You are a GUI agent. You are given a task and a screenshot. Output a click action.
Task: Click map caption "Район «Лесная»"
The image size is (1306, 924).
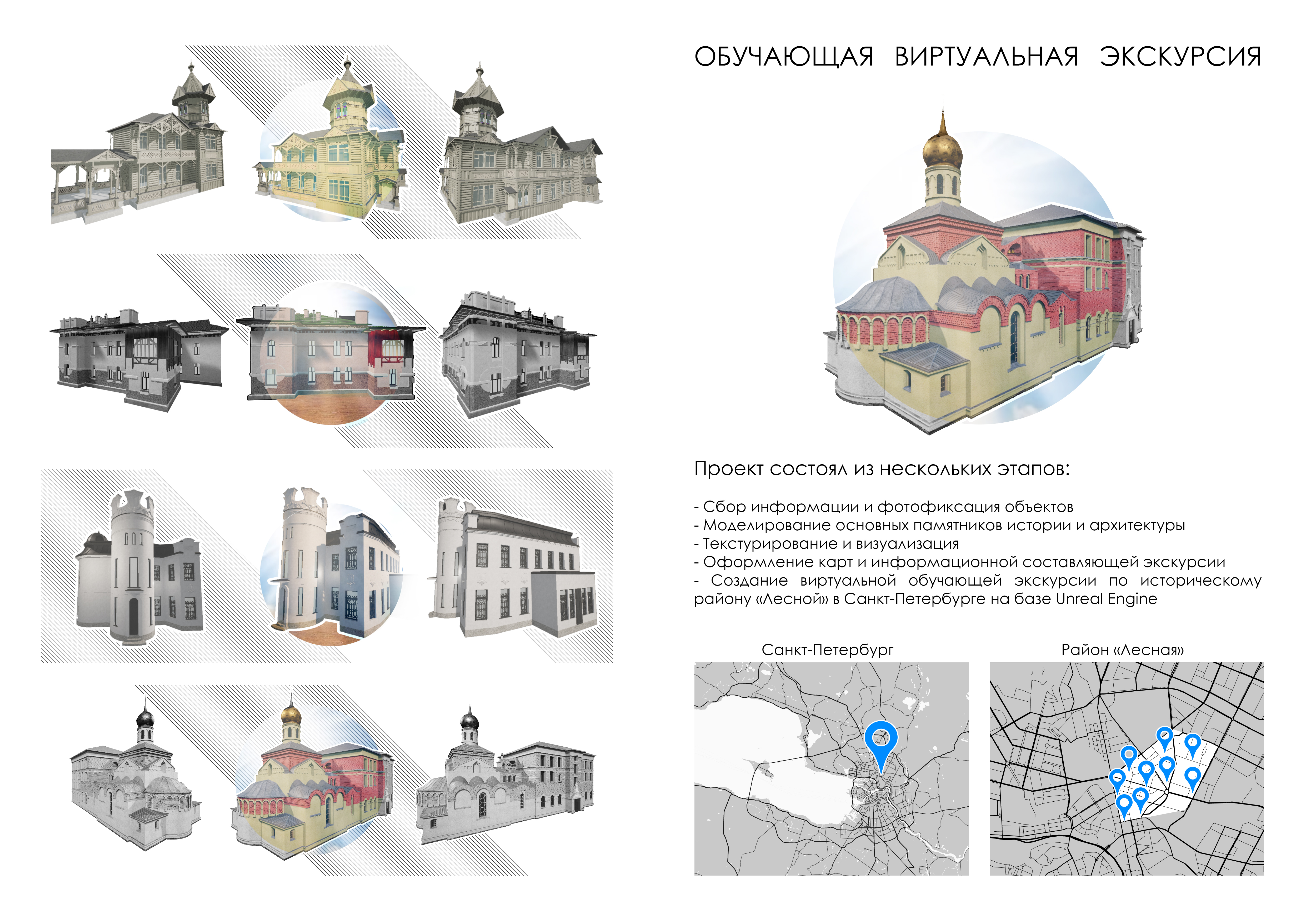tap(1123, 650)
